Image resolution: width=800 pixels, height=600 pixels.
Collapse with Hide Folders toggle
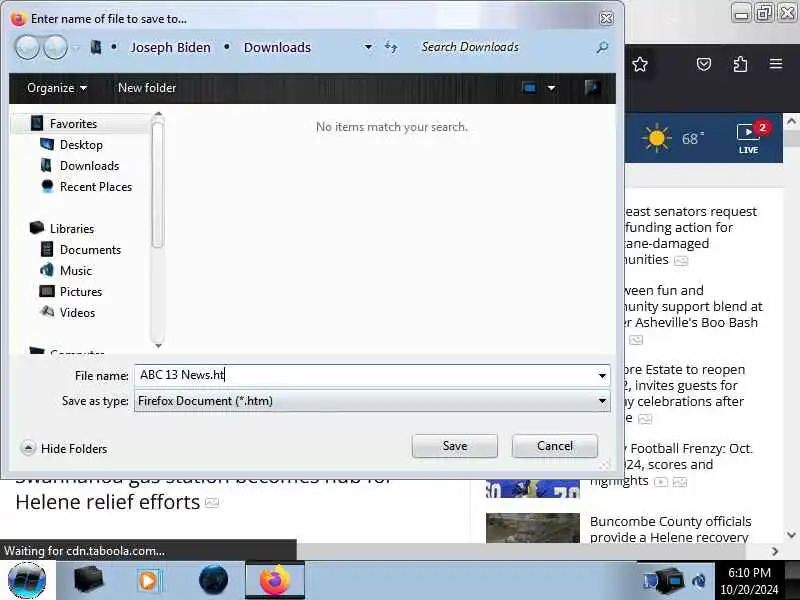(64, 448)
